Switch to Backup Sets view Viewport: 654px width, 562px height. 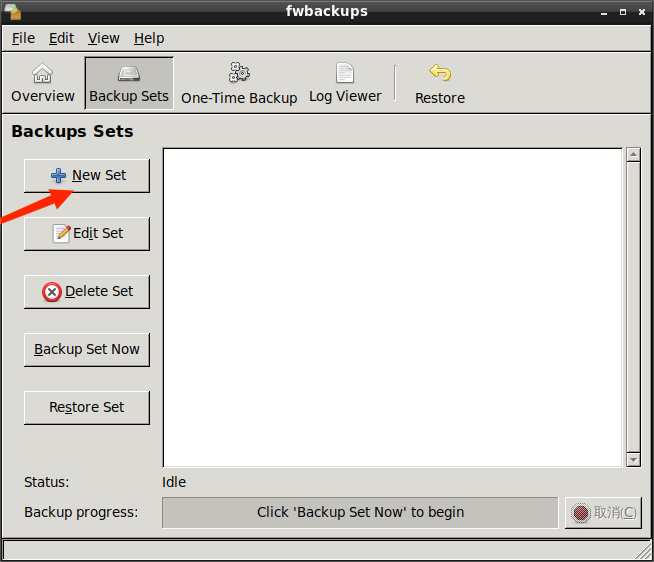click(x=129, y=84)
